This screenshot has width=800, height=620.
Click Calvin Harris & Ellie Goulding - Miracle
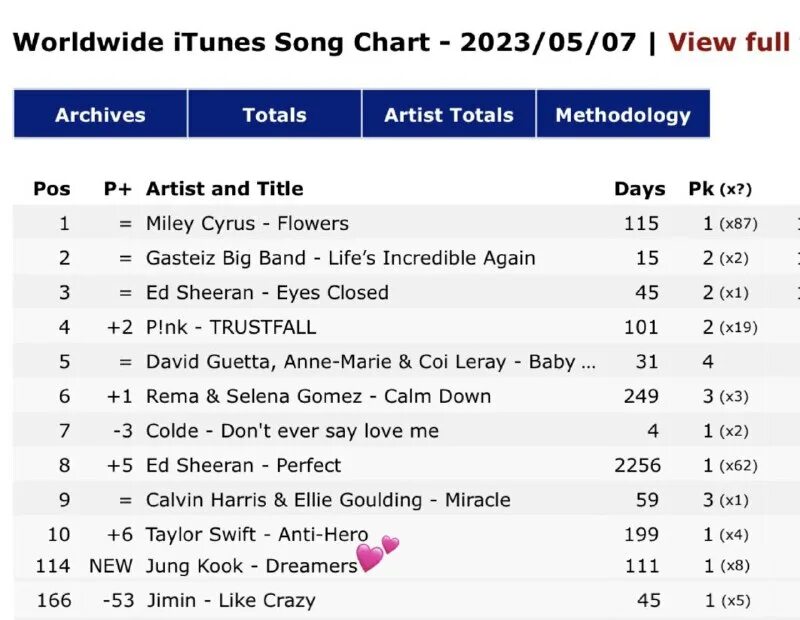[328, 500]
